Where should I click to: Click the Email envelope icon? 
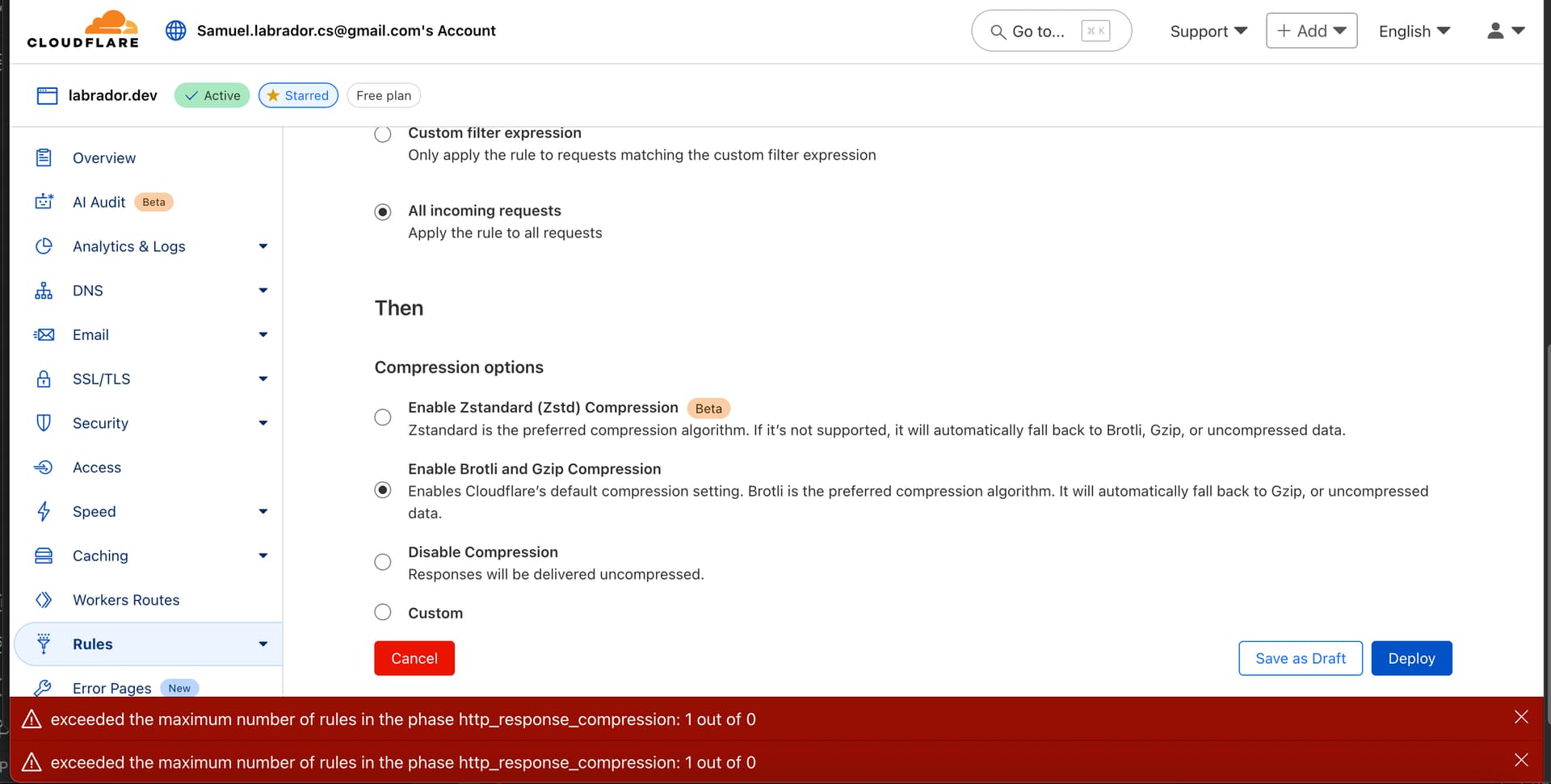pos(44,334)
